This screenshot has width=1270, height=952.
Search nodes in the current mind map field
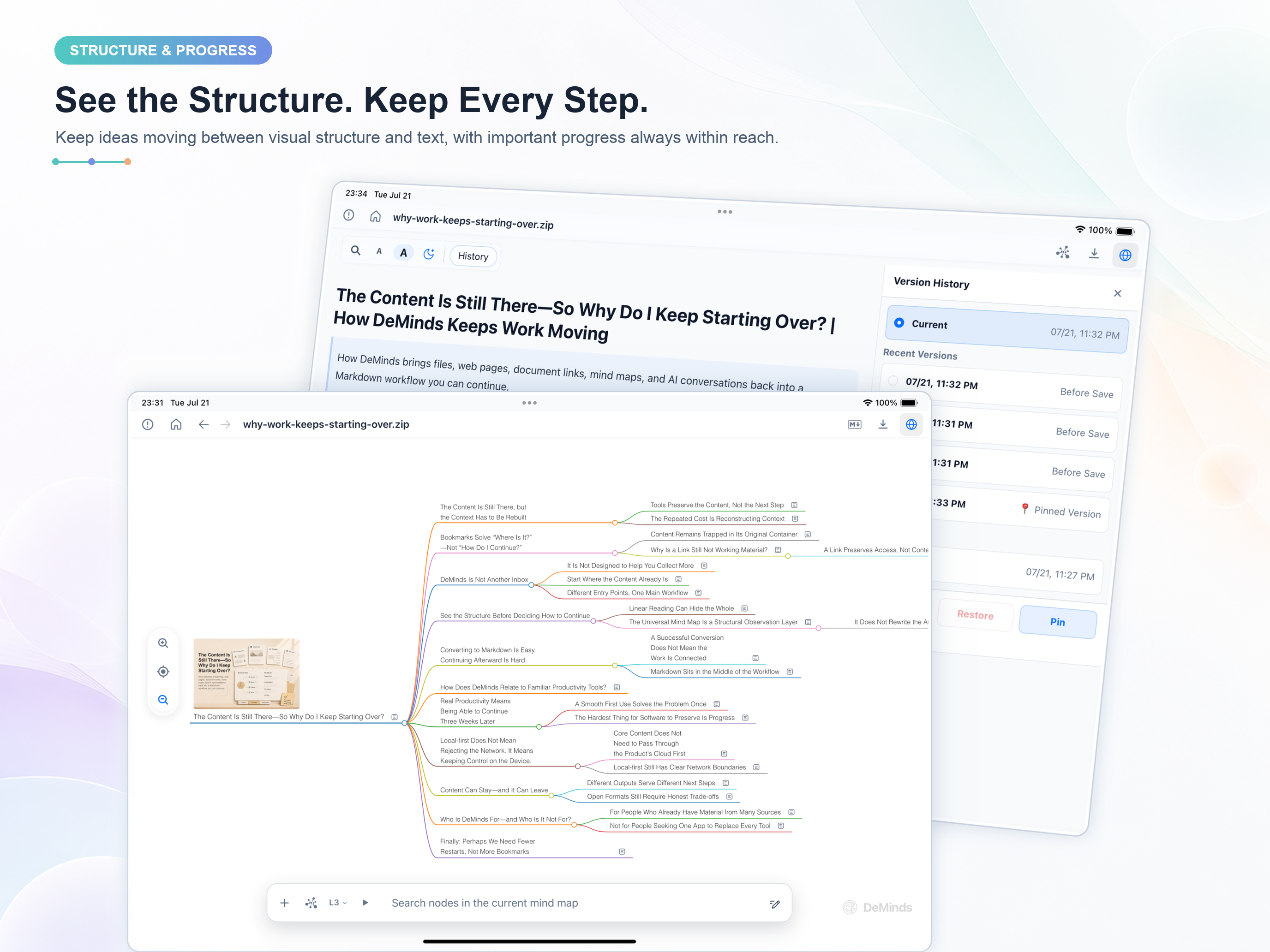pyautogui.click(x=574, y=903)
